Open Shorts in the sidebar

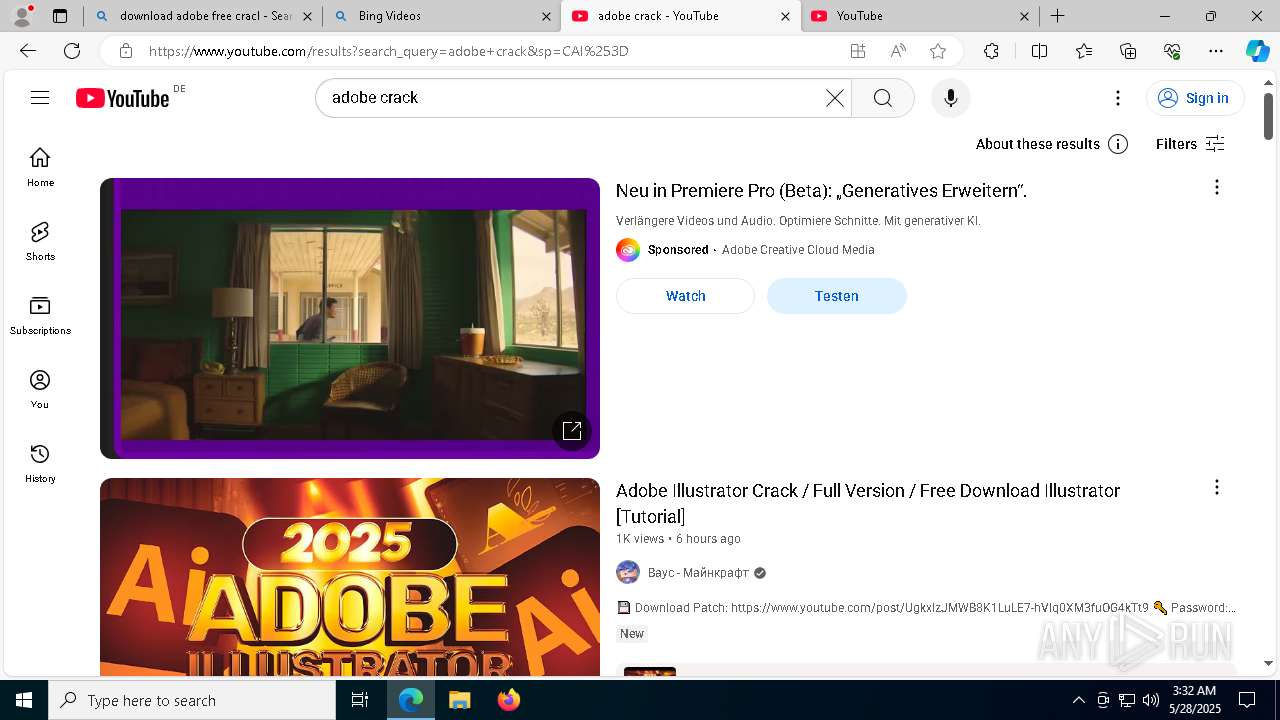coord(40,241)
